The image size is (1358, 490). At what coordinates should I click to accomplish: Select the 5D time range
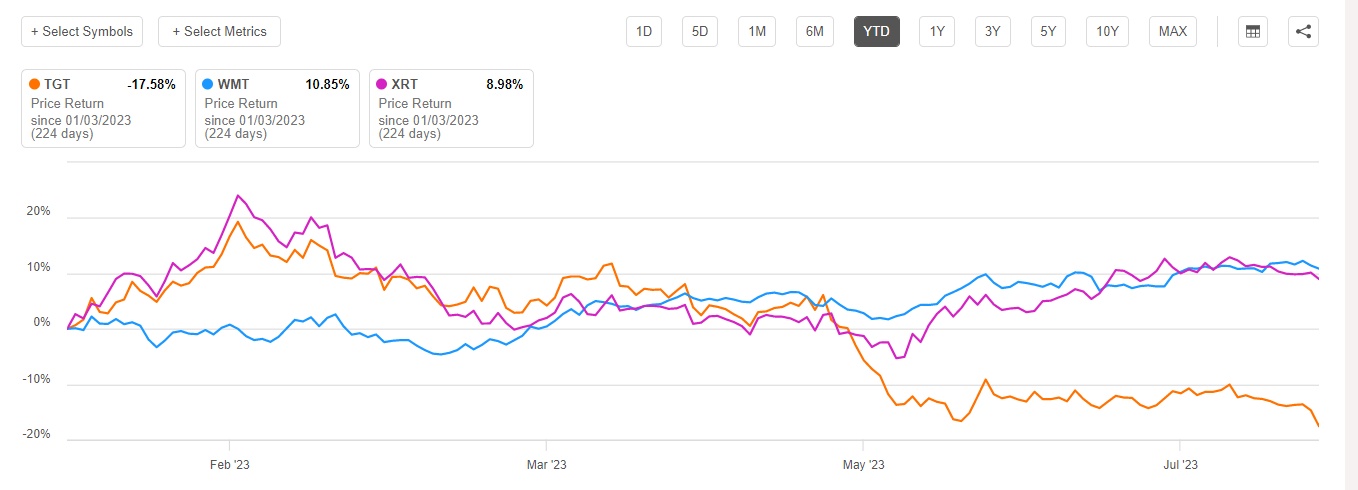pos(700,31)
